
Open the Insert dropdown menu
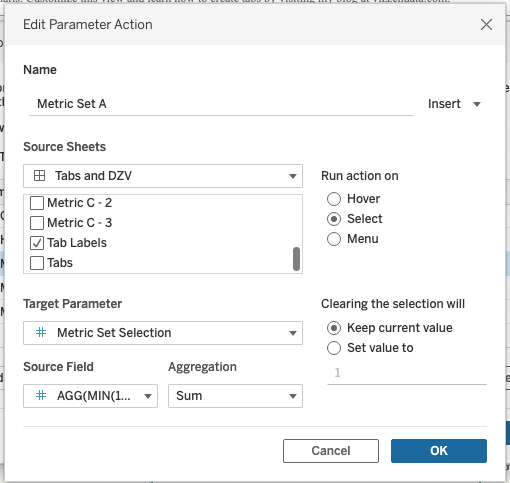pyautogui.click(x=454, y=104)
